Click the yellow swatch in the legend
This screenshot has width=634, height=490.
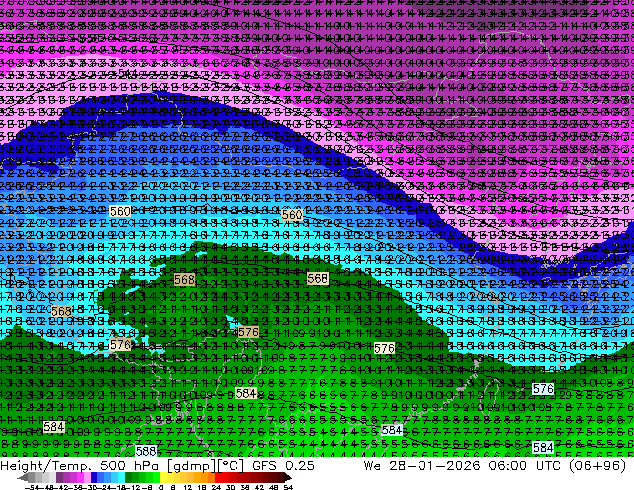pos(163,478)
